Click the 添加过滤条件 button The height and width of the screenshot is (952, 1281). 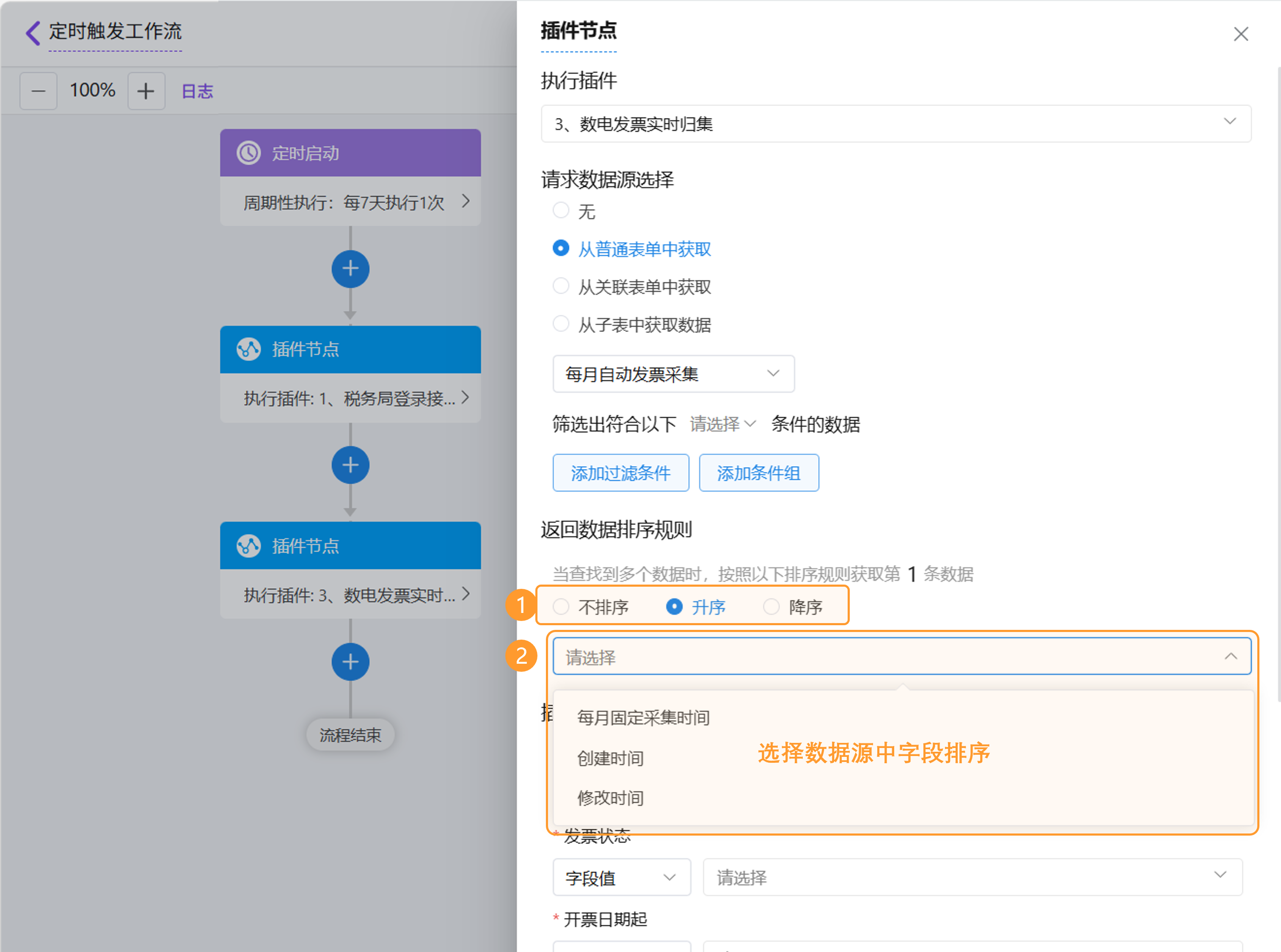tap(620, 473)
